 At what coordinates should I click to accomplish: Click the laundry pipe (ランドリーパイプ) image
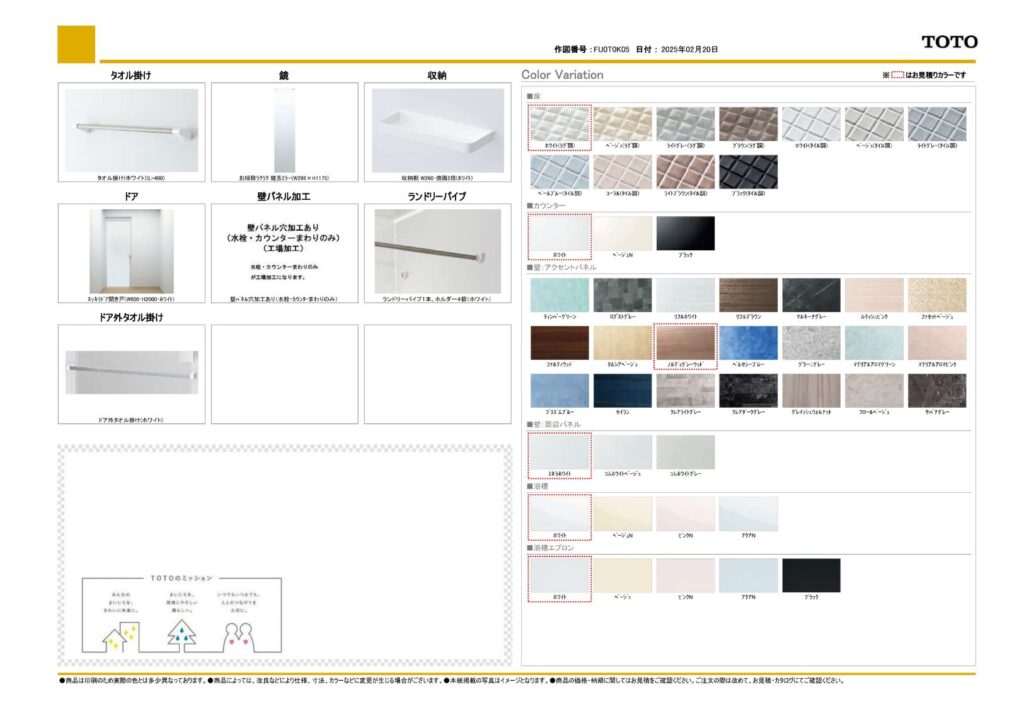tap(438, 251)
